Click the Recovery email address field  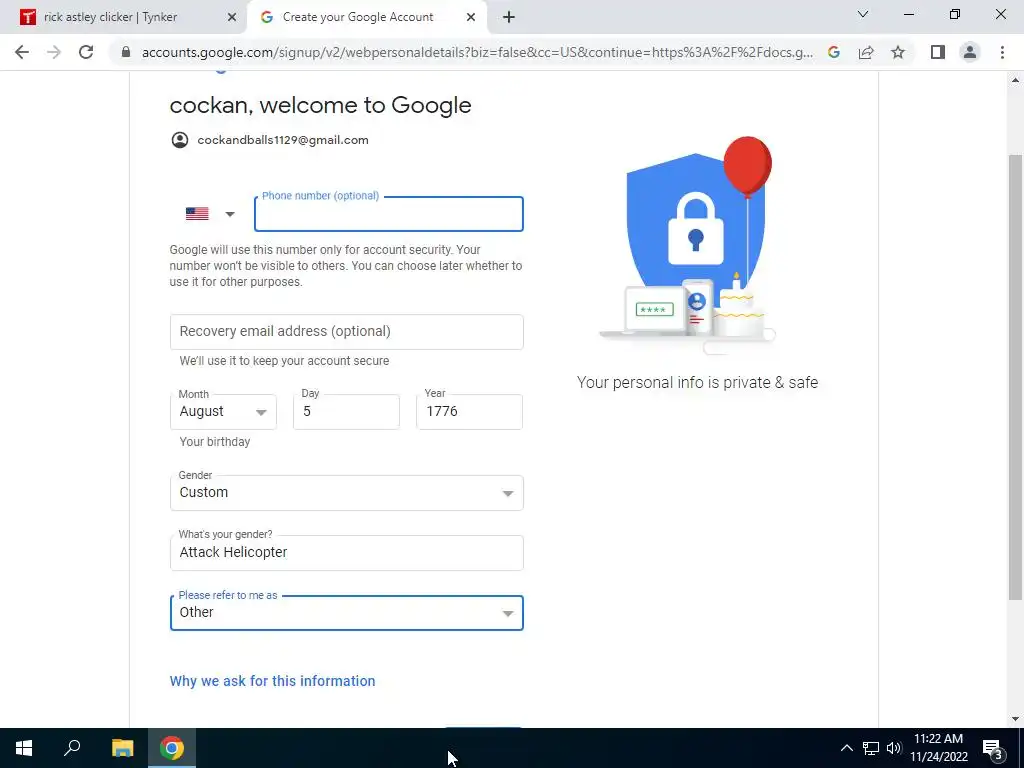pyautogui.click(x=347, y=332)
